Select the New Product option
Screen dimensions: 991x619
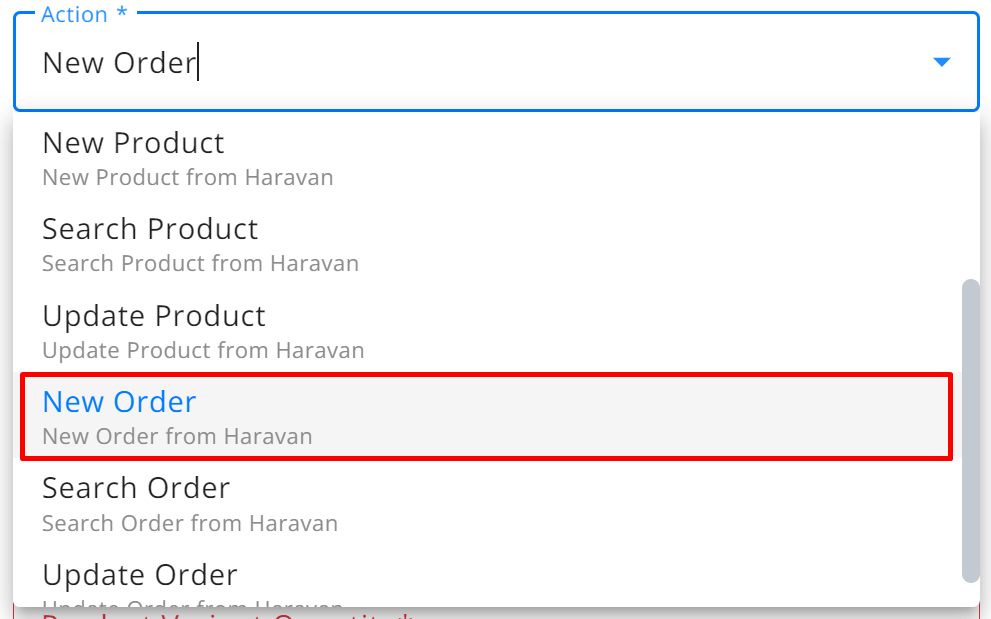click(x=496, y=158)
